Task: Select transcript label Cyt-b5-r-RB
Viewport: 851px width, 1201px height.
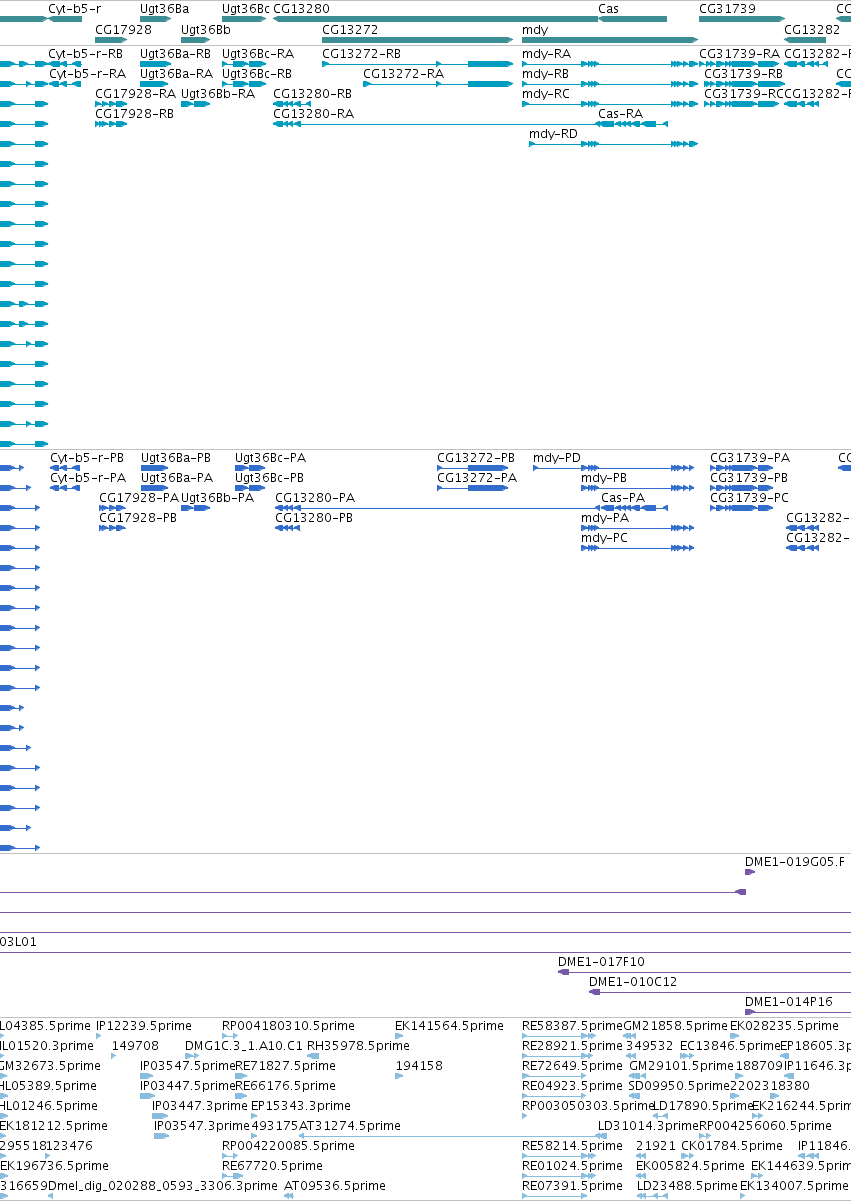Action: click(86, 53)
